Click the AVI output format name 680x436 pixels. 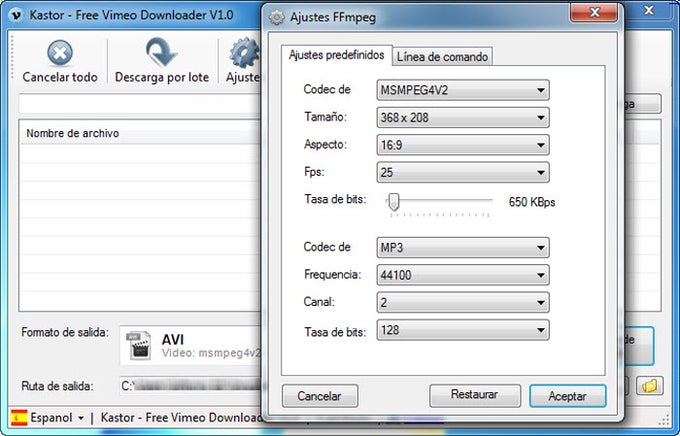click(x=173, y=340)
